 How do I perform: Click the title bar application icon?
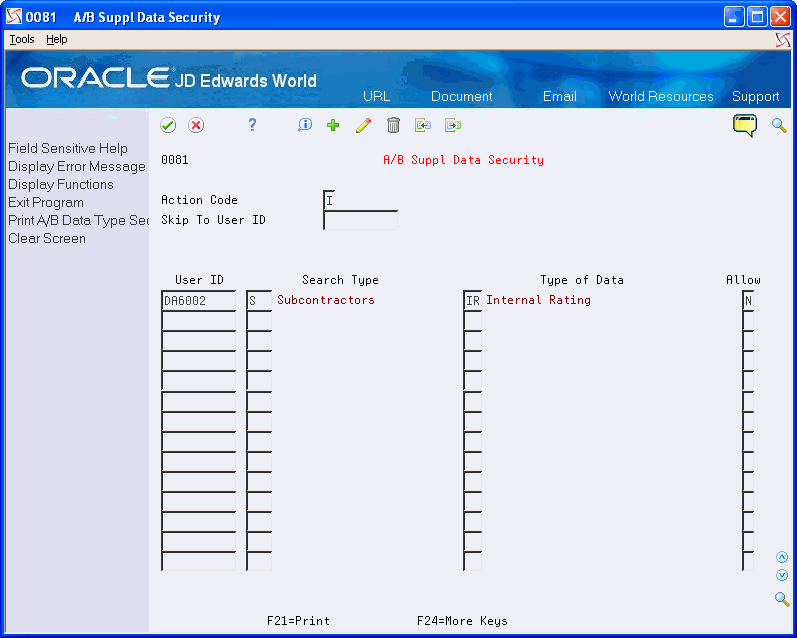point(14,16)
